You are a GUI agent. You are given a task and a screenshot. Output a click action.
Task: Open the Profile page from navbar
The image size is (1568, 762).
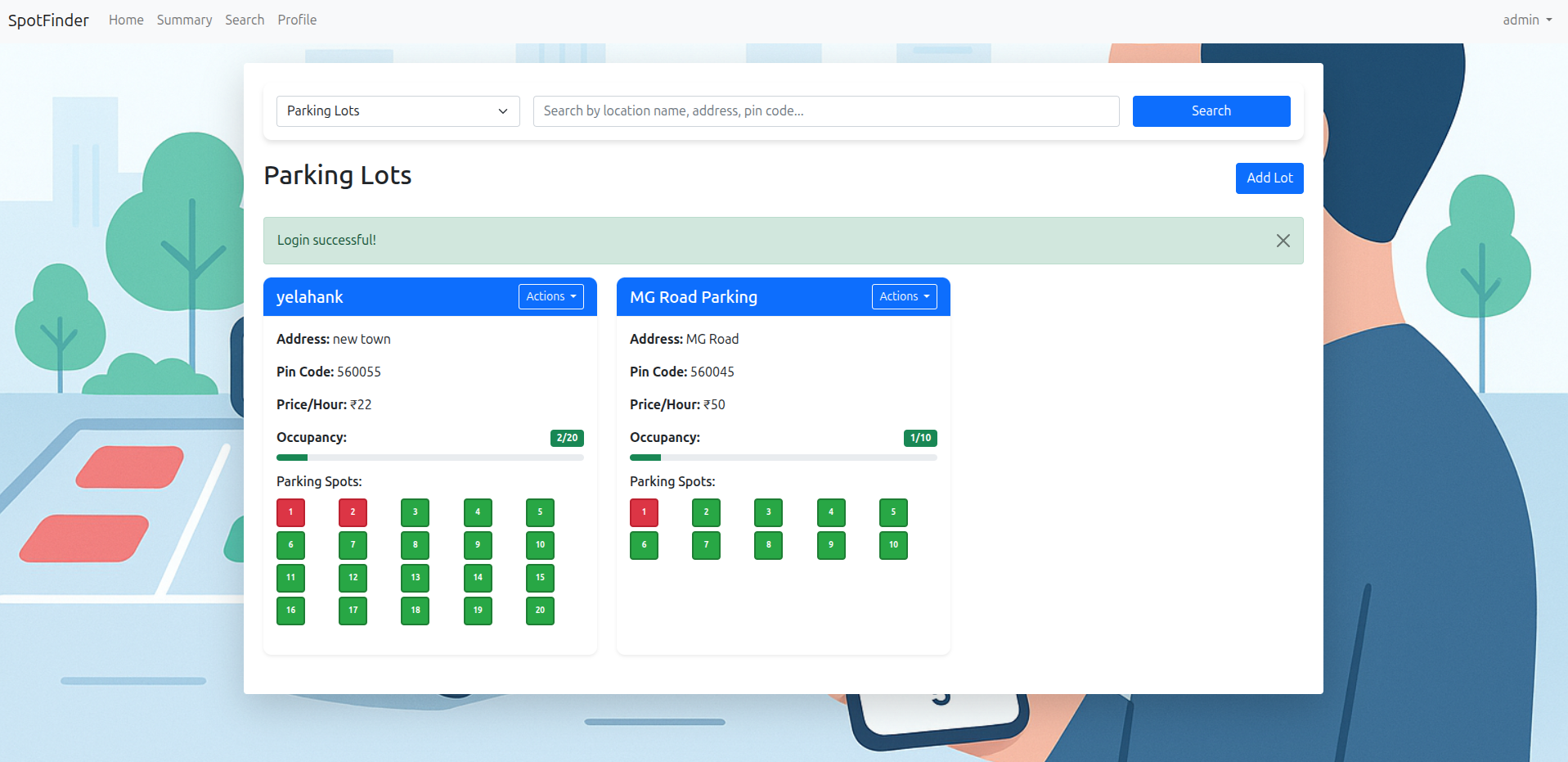pos(297,20)
